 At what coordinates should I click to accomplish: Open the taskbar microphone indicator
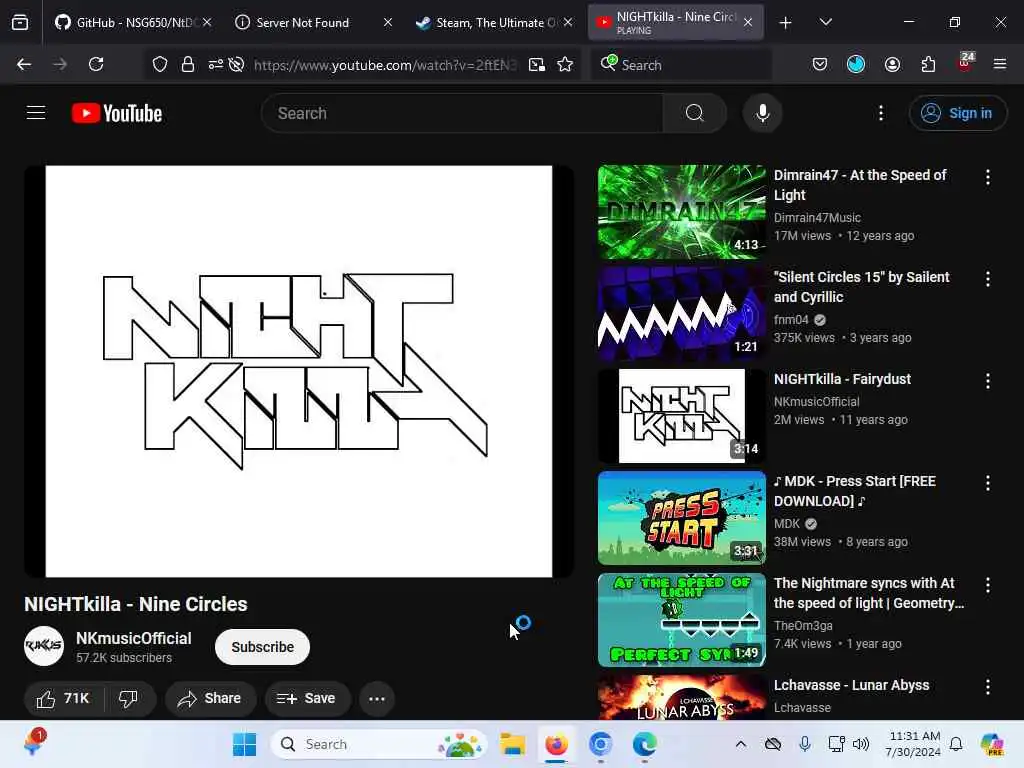pyautogui.click(x=805, y=744)
